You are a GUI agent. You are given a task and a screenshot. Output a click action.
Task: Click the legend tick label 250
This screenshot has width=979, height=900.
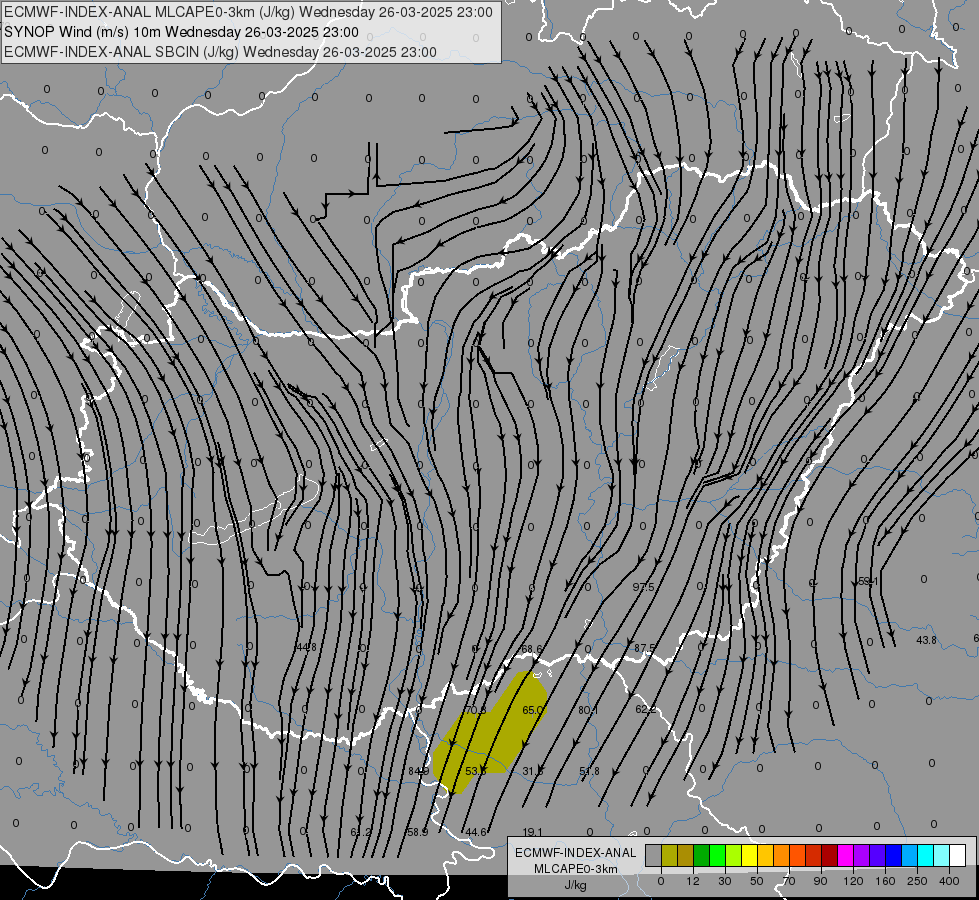coord(917,881)
